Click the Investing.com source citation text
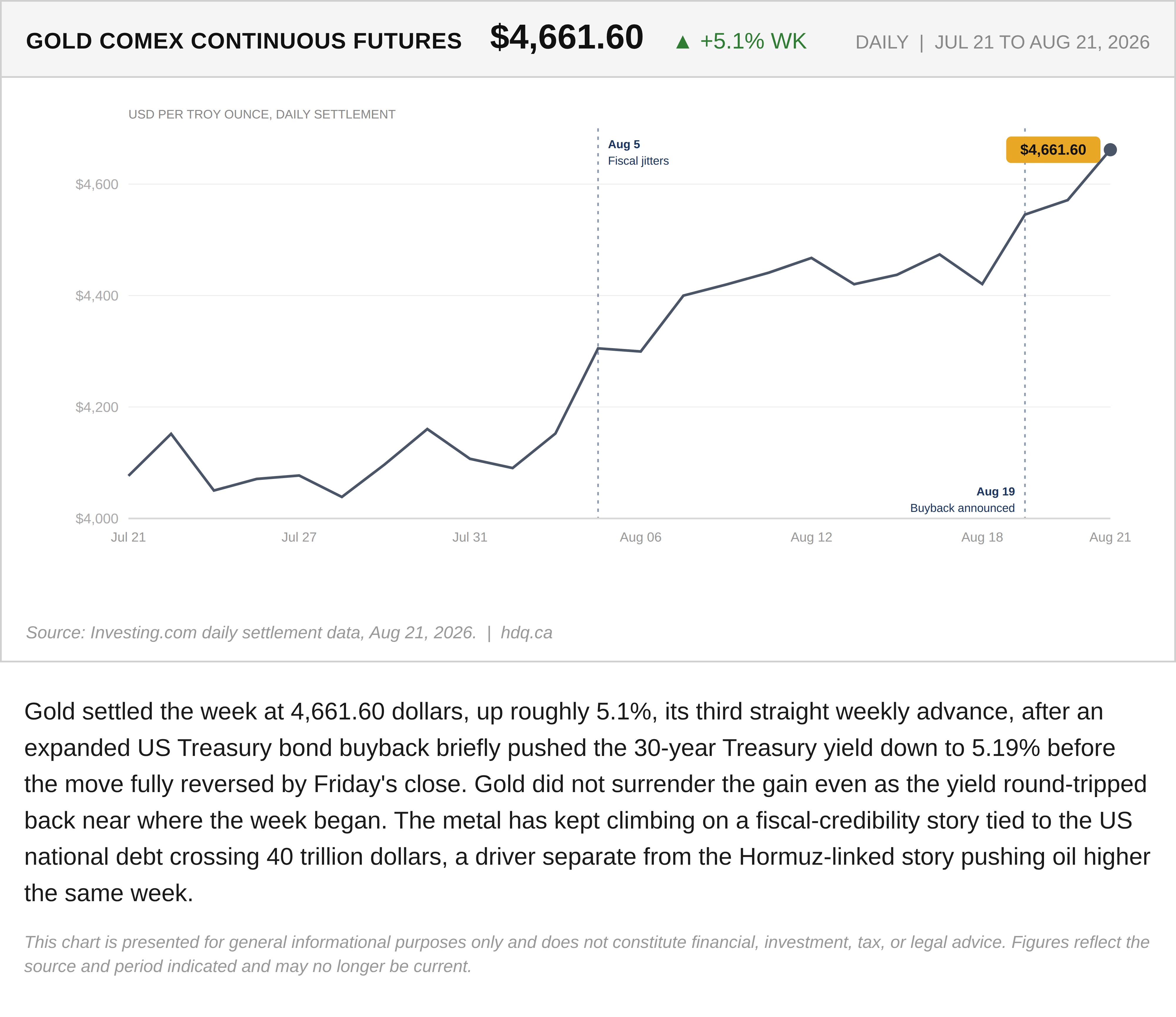Screen dimensions: 1176x1017 [251, 633]
